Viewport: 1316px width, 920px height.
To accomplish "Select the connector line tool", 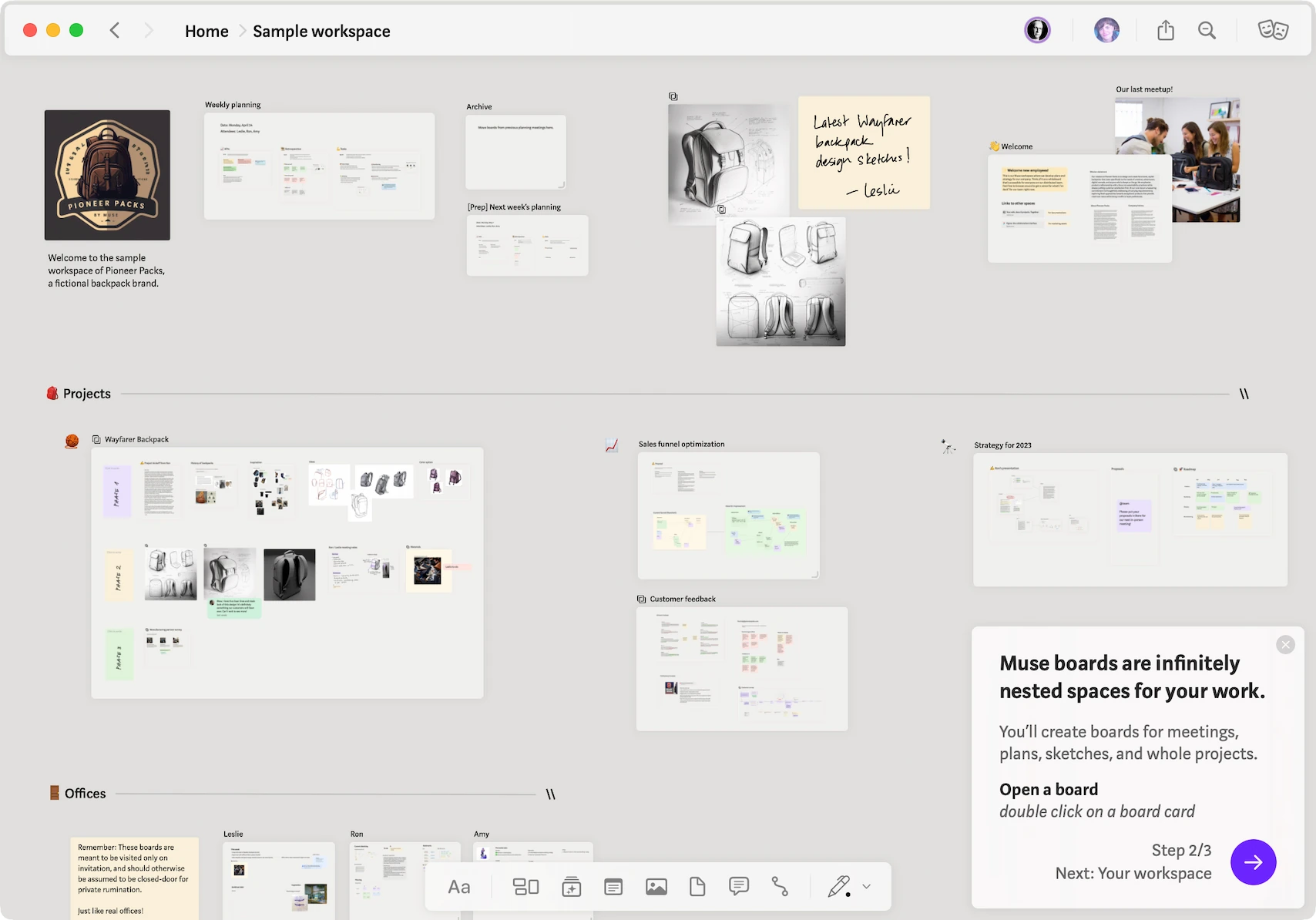I will click(x=780, y=887).
